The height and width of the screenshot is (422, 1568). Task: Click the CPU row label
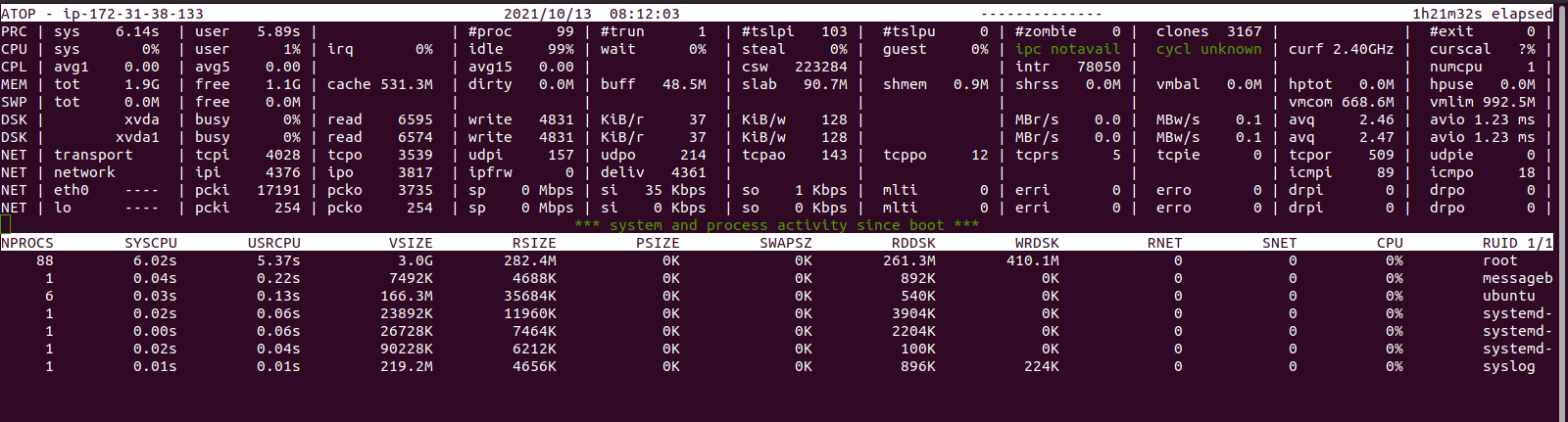[15, 49]
